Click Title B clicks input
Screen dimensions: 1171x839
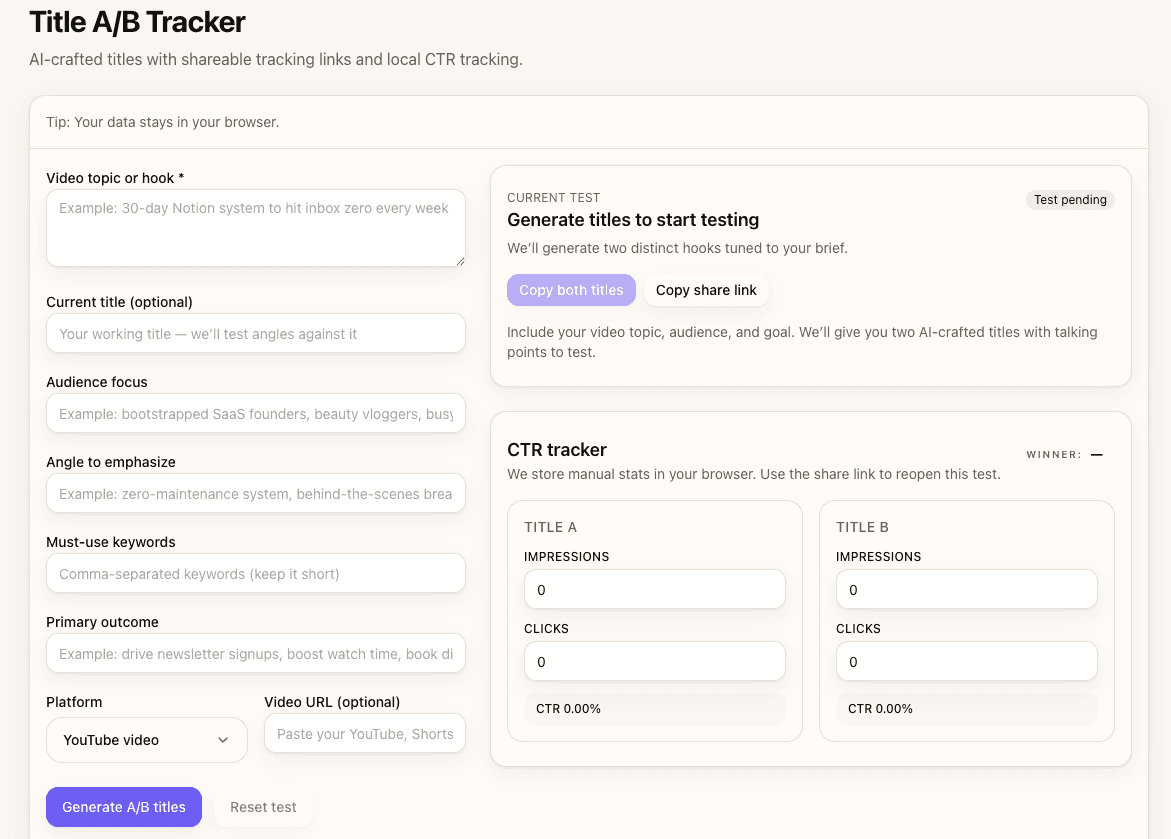point(966,661)
